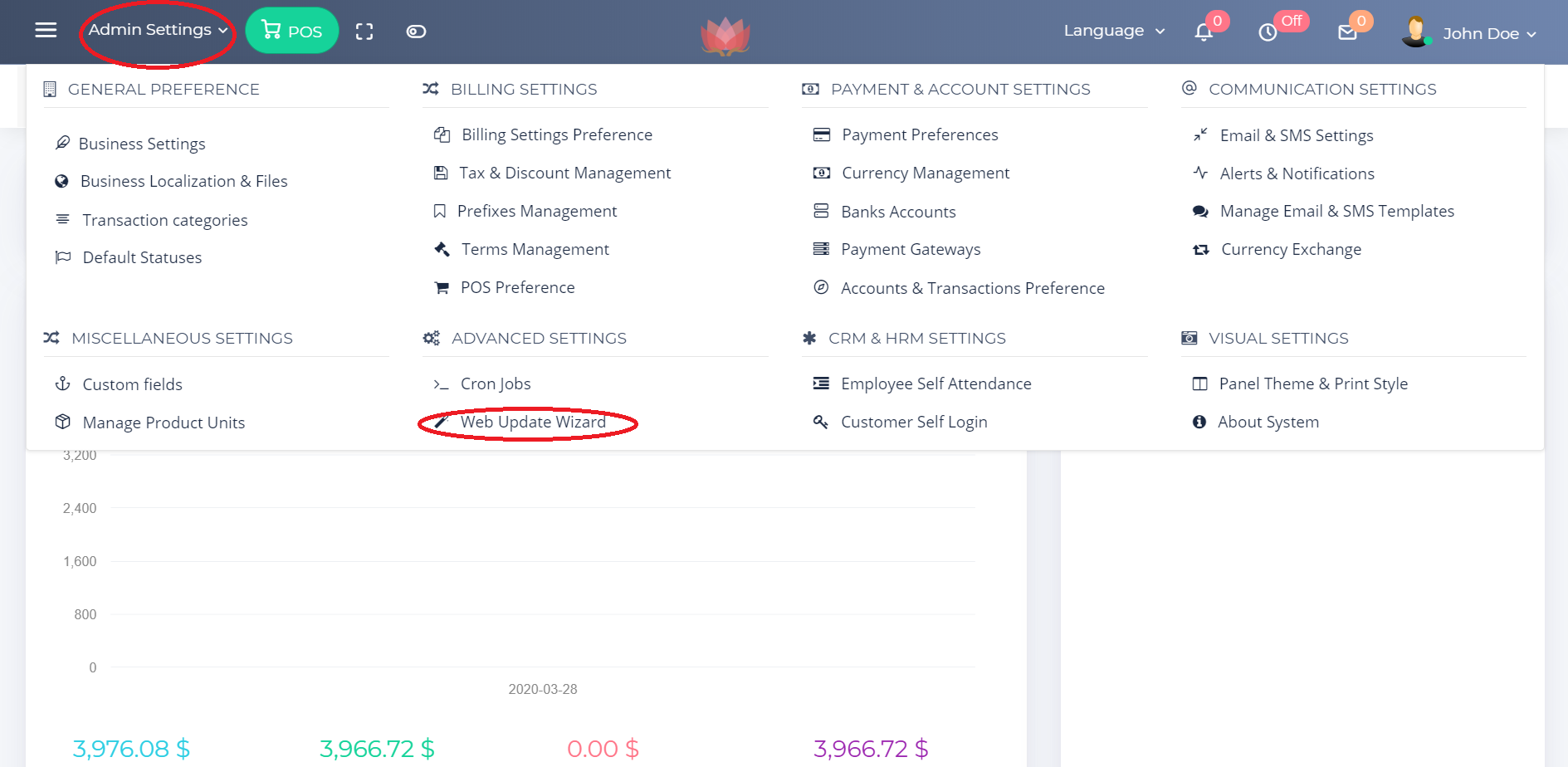Viewport: 1568px width, 767px height.
Task: Open the Language dropdown
Action: pos(1114,31)
